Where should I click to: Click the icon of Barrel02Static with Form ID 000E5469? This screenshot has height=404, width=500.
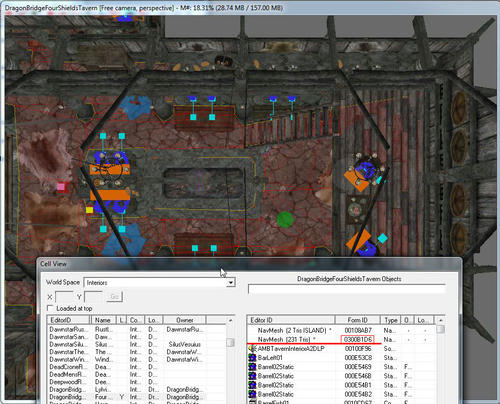(x=252, y=367)
